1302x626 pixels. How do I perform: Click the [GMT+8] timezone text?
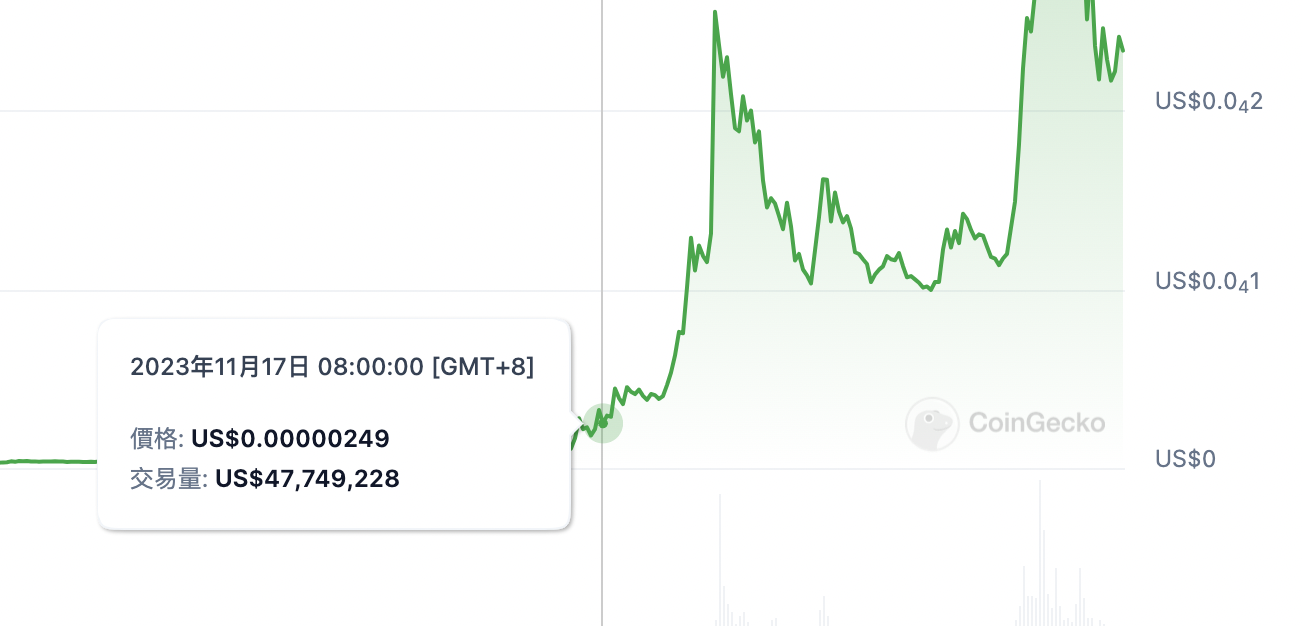tap(483, 367)
